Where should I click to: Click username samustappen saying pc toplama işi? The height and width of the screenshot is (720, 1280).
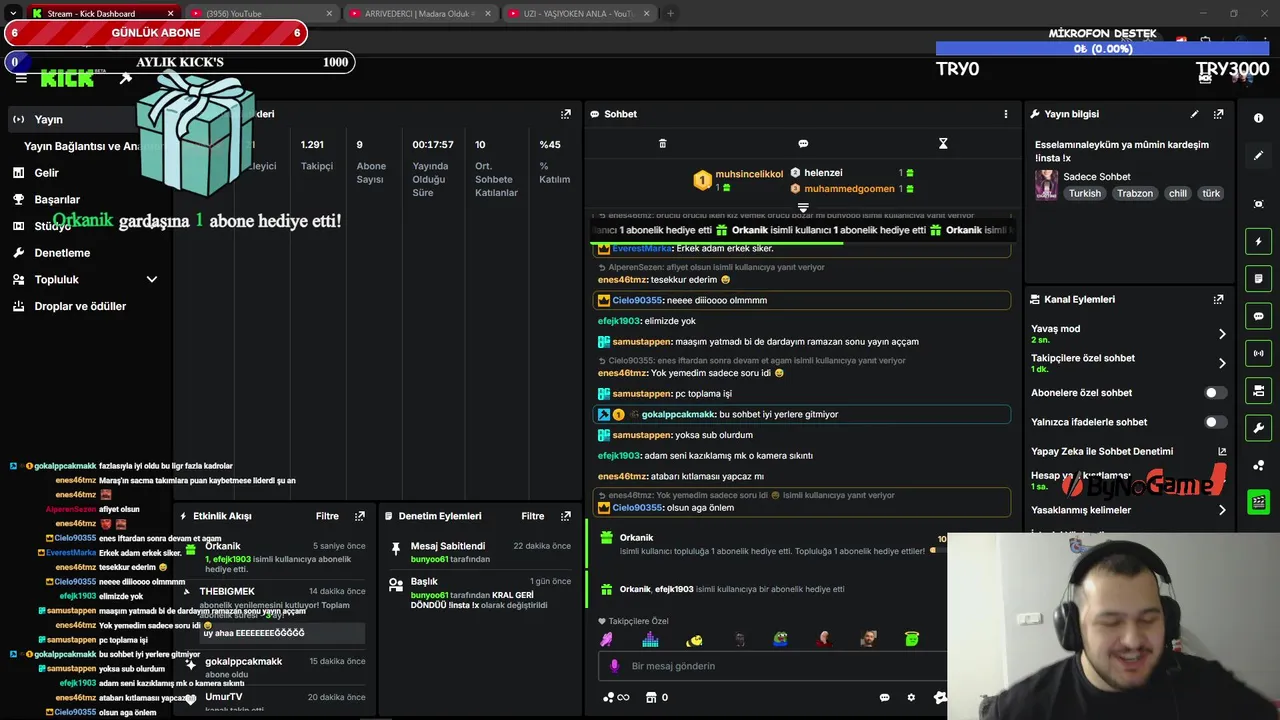[641, 394]
